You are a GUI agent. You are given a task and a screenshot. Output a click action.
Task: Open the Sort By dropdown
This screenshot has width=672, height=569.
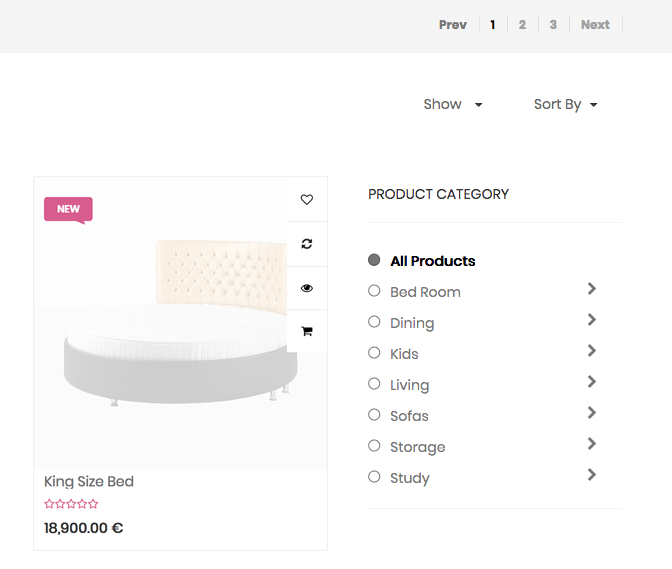click(565, 104)
